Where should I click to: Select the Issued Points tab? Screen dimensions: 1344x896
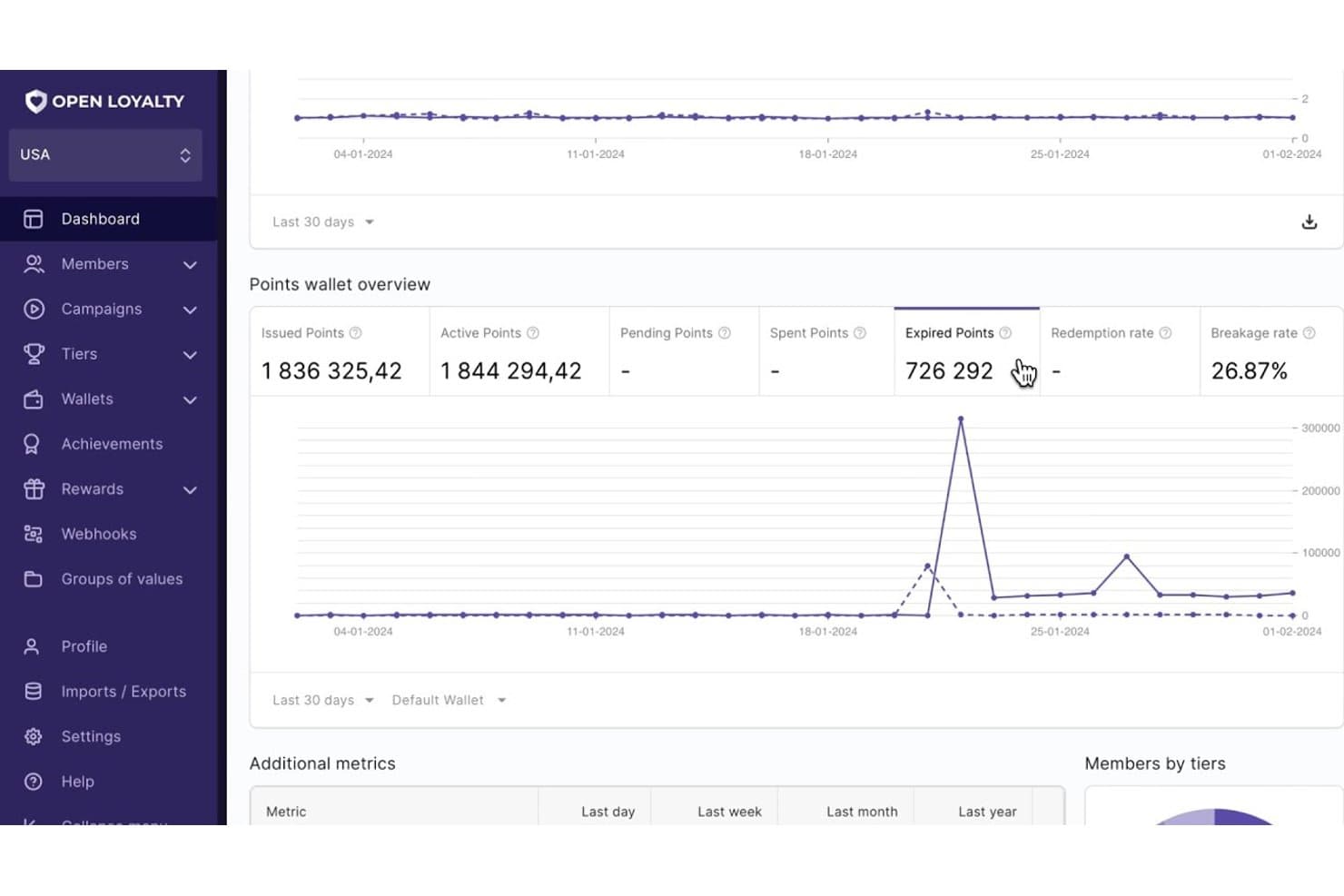tap(340, 352)
